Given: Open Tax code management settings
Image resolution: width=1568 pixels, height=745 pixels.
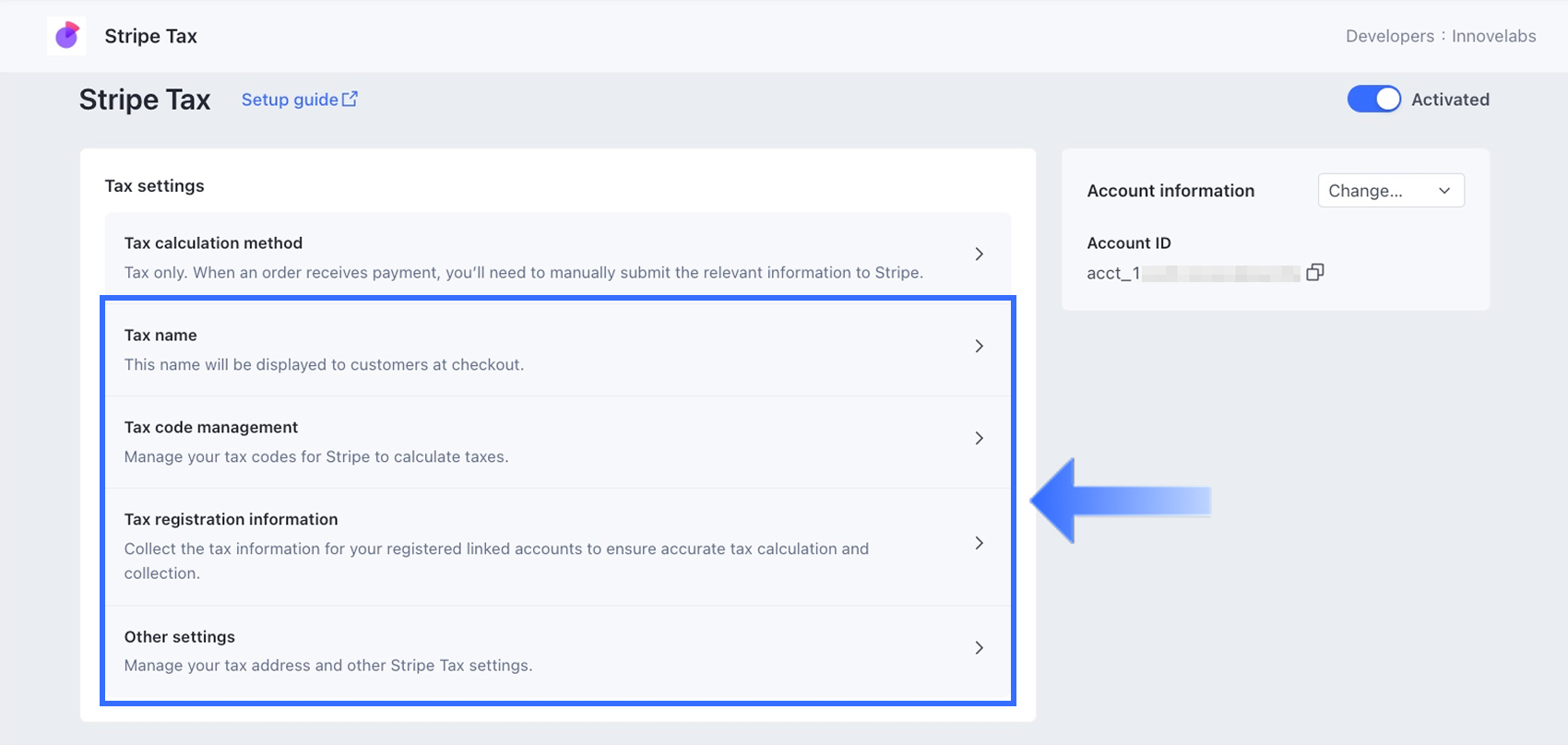Looking at the screenshot, I should (x=523, y=442).
